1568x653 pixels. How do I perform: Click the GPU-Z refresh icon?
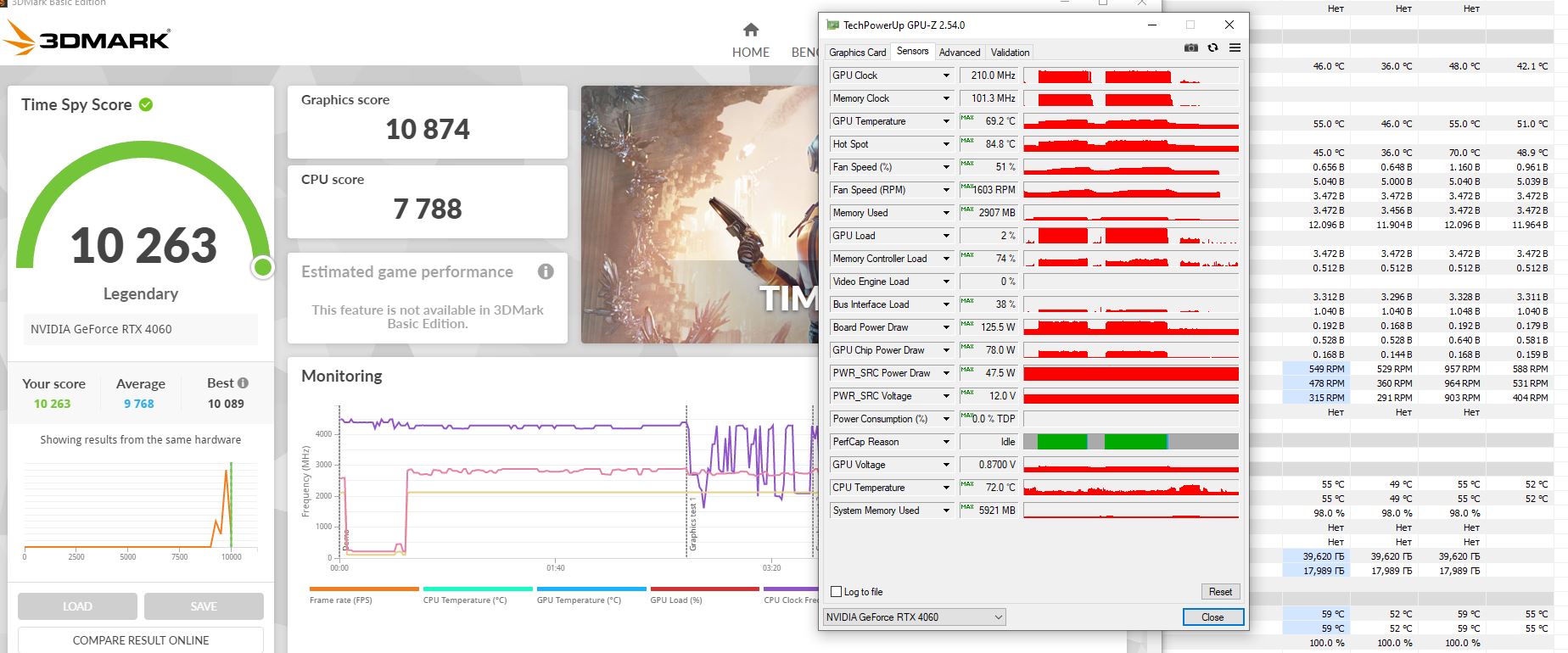click(1213, 47)
